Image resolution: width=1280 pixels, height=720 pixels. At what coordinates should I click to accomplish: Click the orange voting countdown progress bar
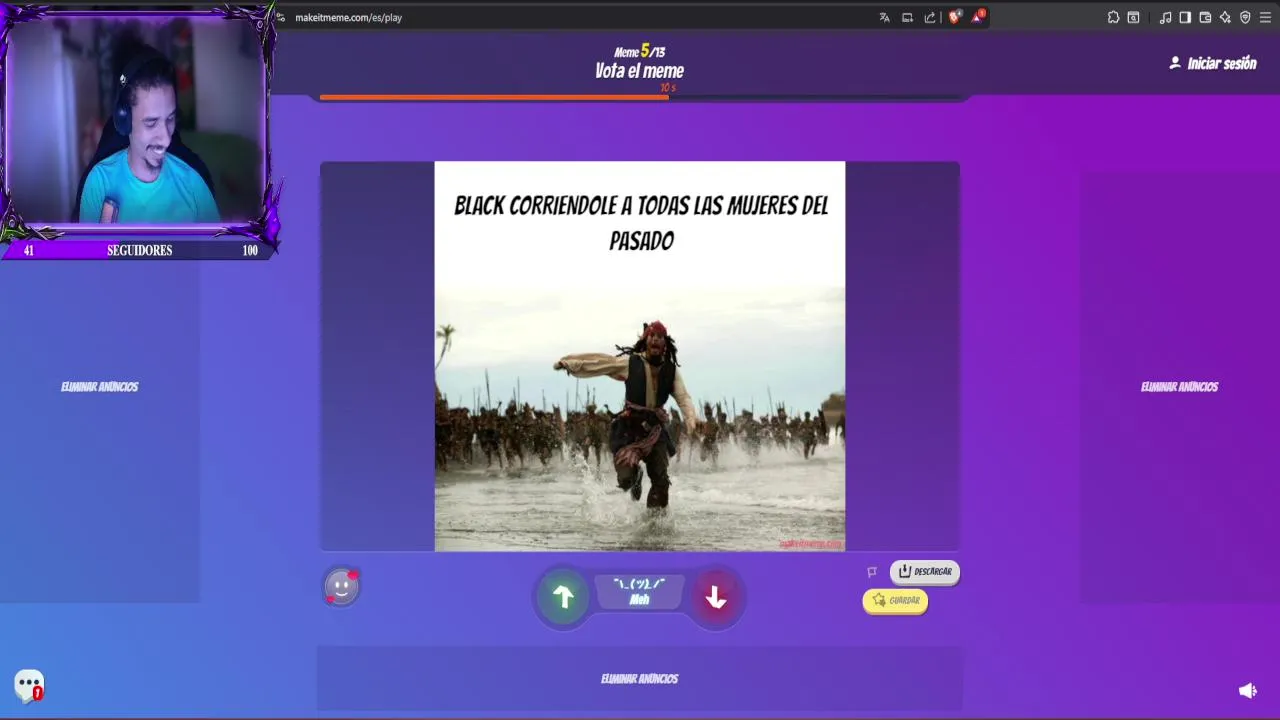[494, 97]
